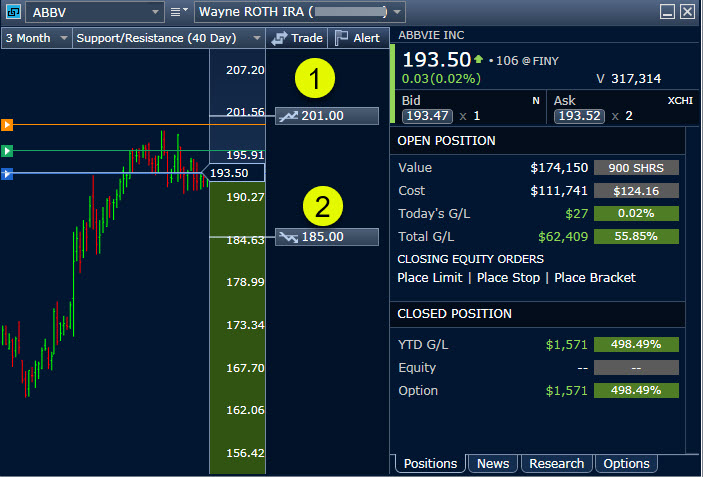703x477 pixels.
Task: Select the 185.00 lower price alert marker
Action: coord(326,237)
